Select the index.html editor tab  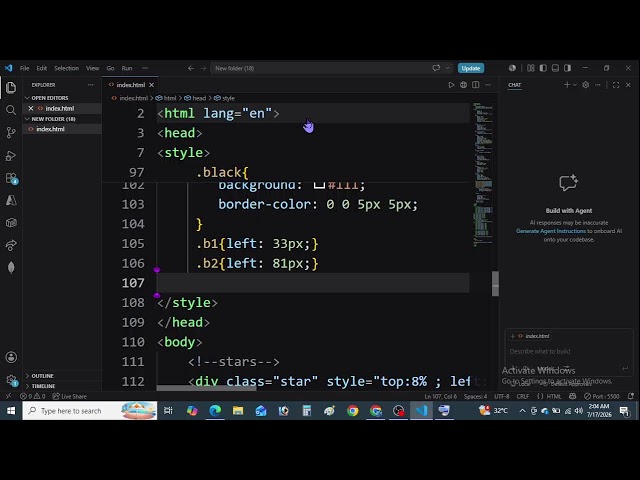click(131, 85)
